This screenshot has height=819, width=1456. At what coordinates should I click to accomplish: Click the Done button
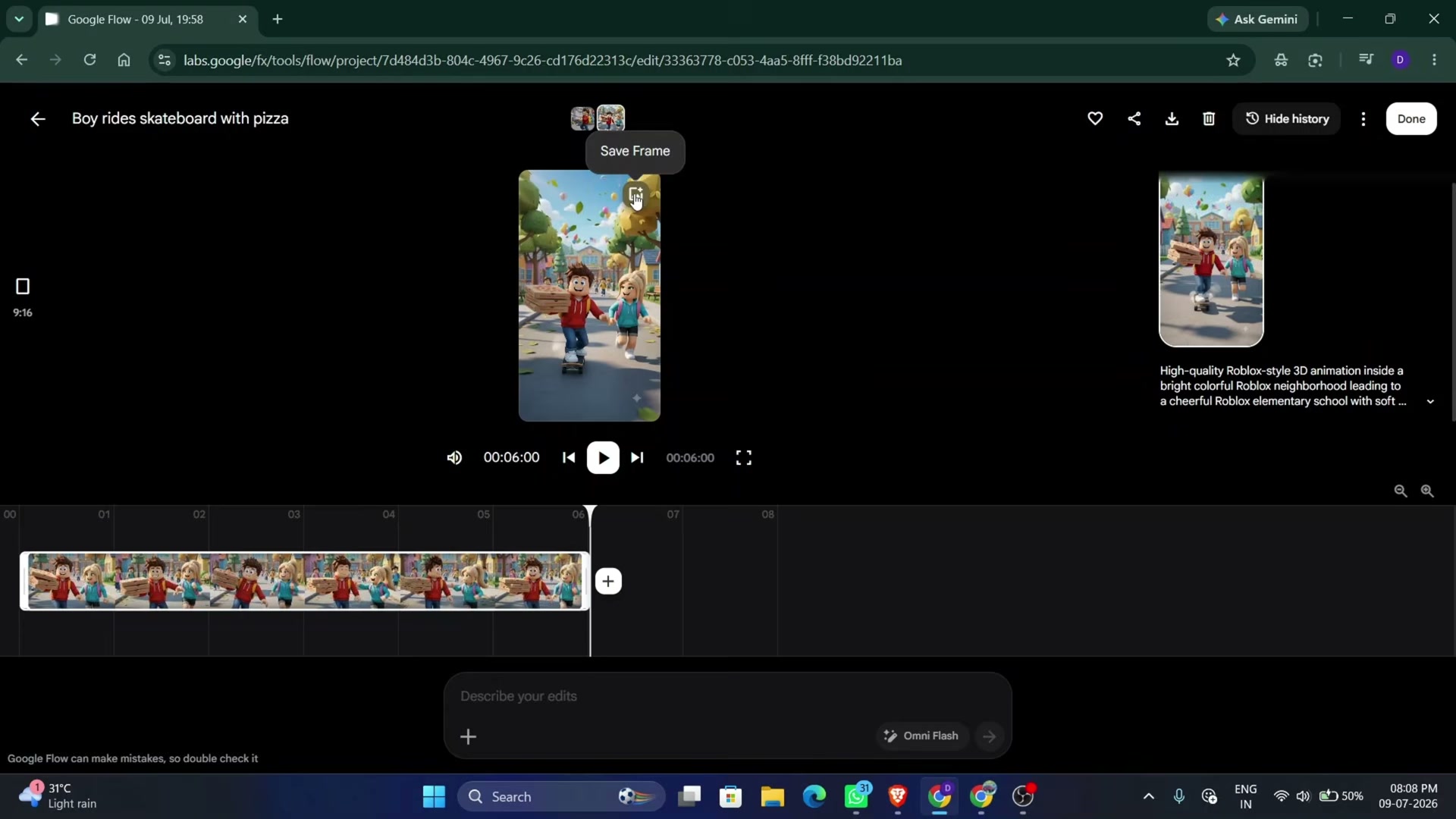pyautogui.click(x=1411, y=119)
